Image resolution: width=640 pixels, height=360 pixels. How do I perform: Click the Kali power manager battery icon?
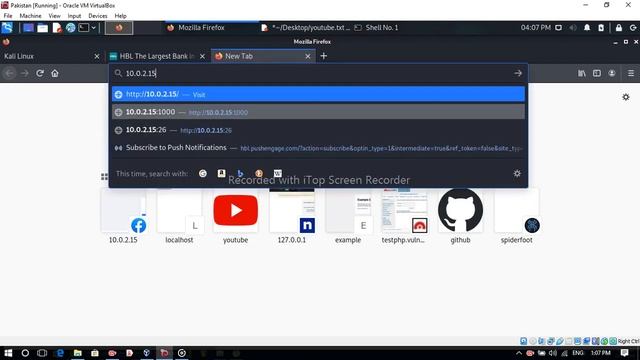tap(601, 28)
